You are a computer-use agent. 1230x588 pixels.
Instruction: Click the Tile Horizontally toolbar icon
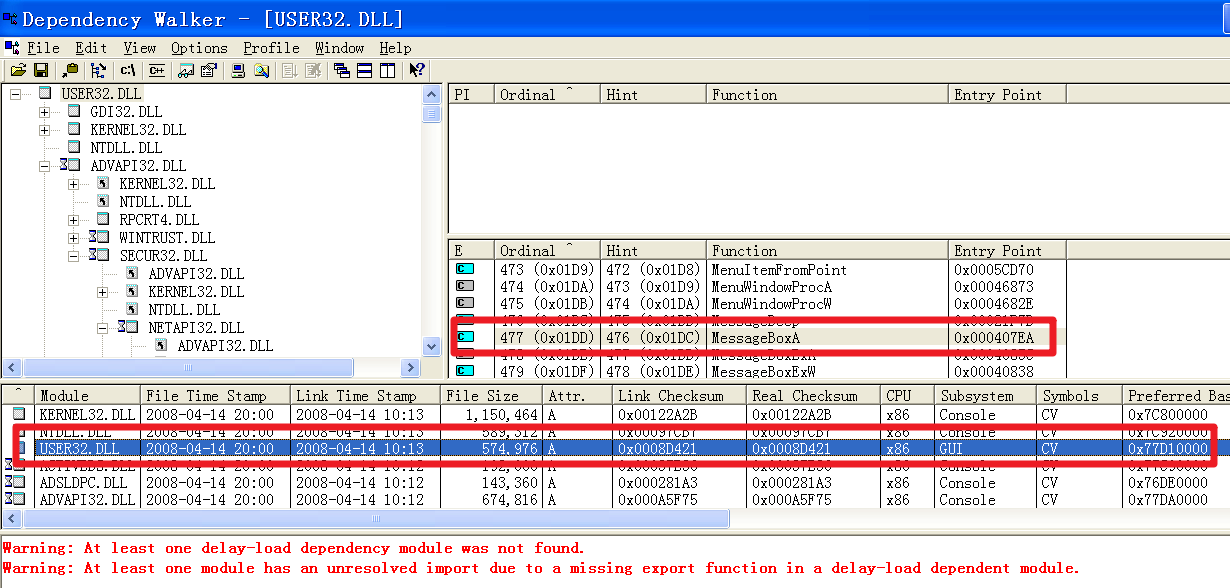pyautogui.click(x=365, y=70)
